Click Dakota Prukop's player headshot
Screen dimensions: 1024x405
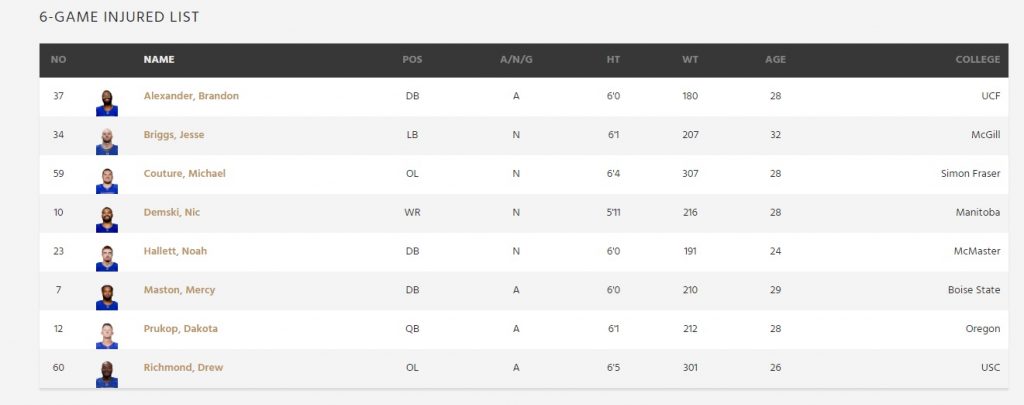click(x=107, y=335)
